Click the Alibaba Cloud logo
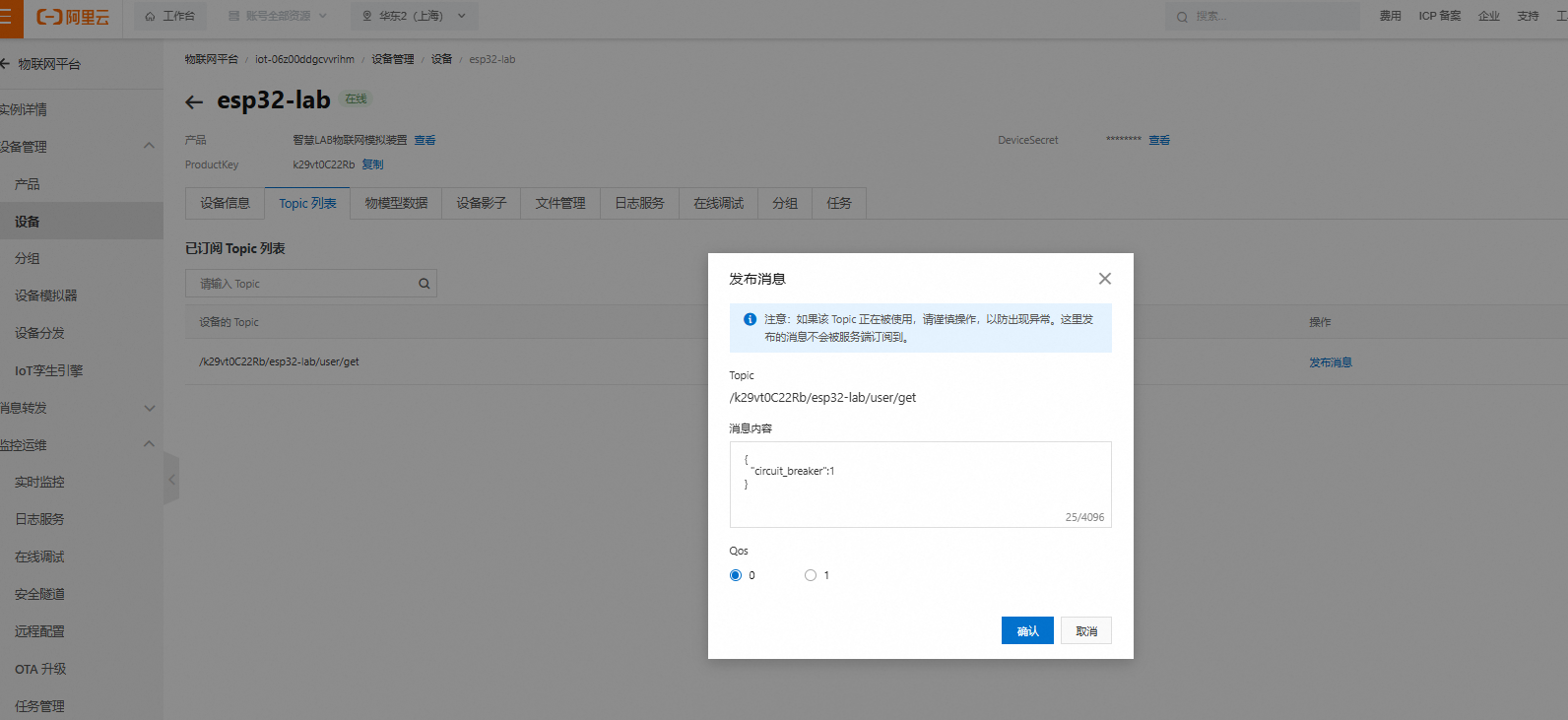 [73, 18]
